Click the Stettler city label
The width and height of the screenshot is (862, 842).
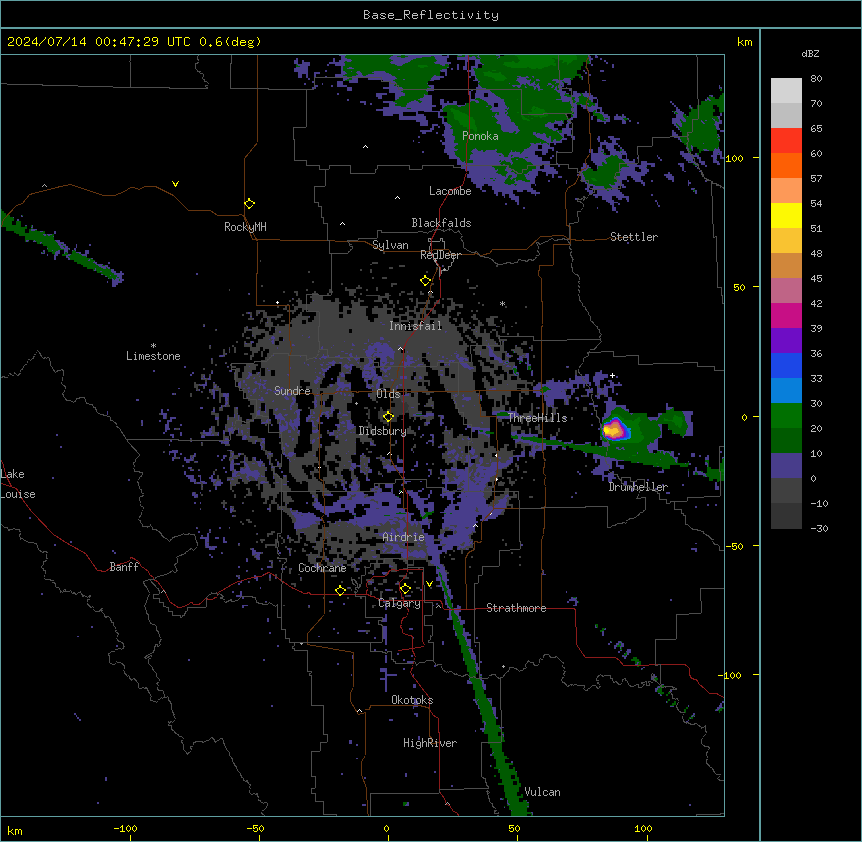click(634, 237)
